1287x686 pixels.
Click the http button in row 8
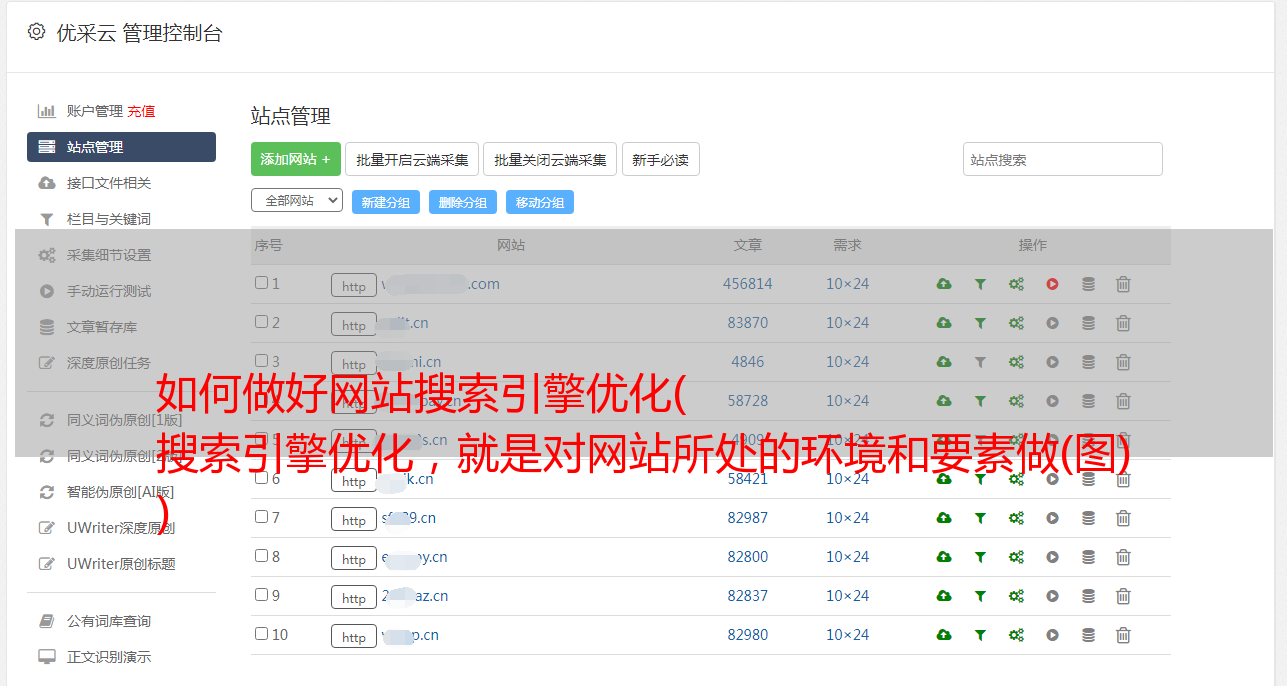[x=354, y=558]
